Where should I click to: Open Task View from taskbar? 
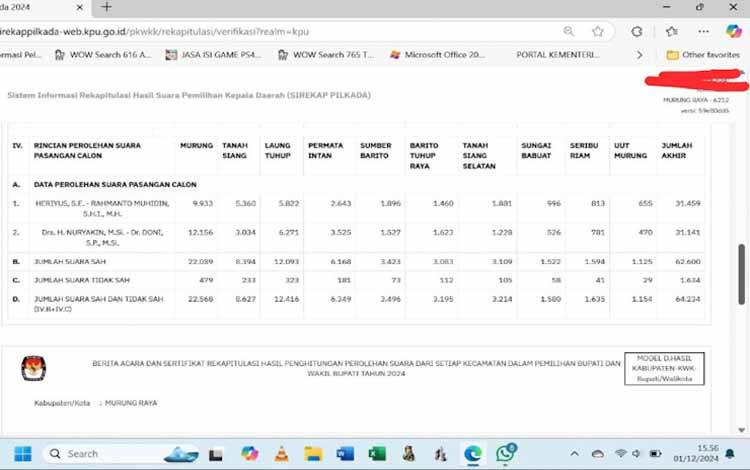(x=216, y=455)
